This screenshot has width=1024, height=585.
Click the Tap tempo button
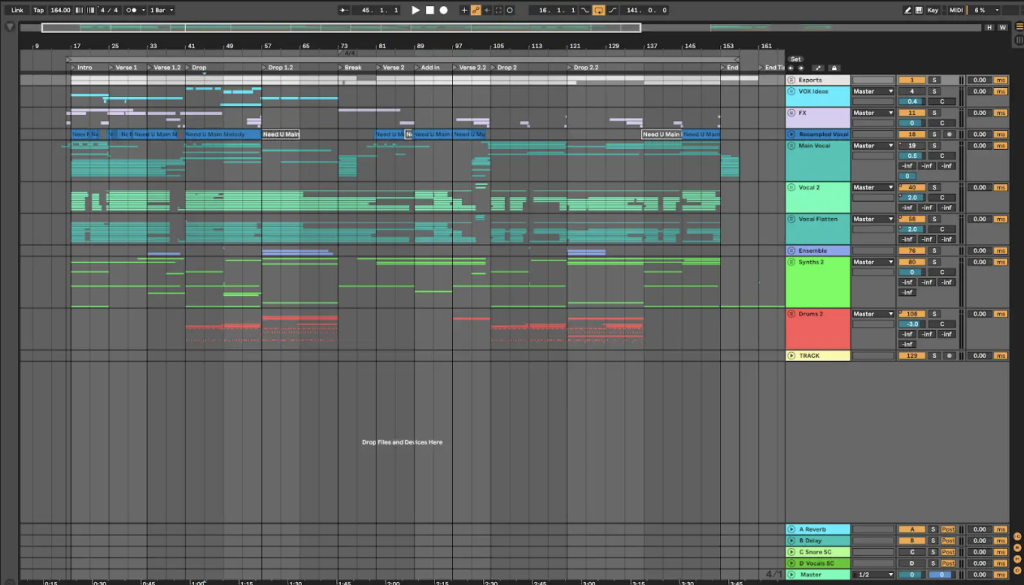point(38,10)
